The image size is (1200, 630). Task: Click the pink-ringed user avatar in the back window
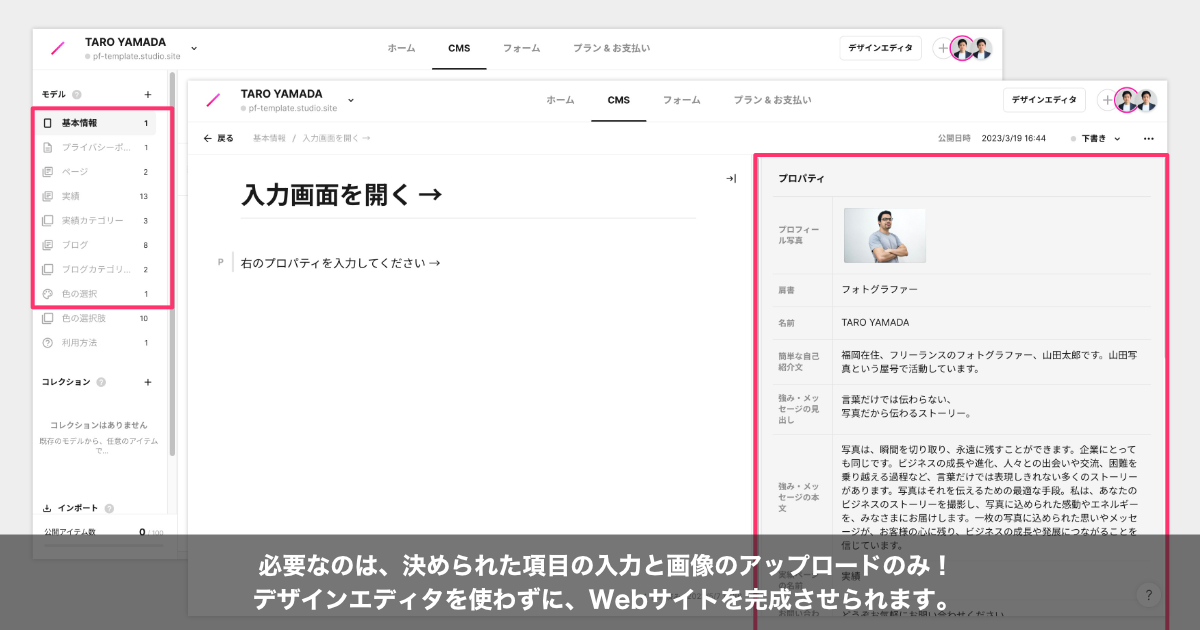point(962,48)
